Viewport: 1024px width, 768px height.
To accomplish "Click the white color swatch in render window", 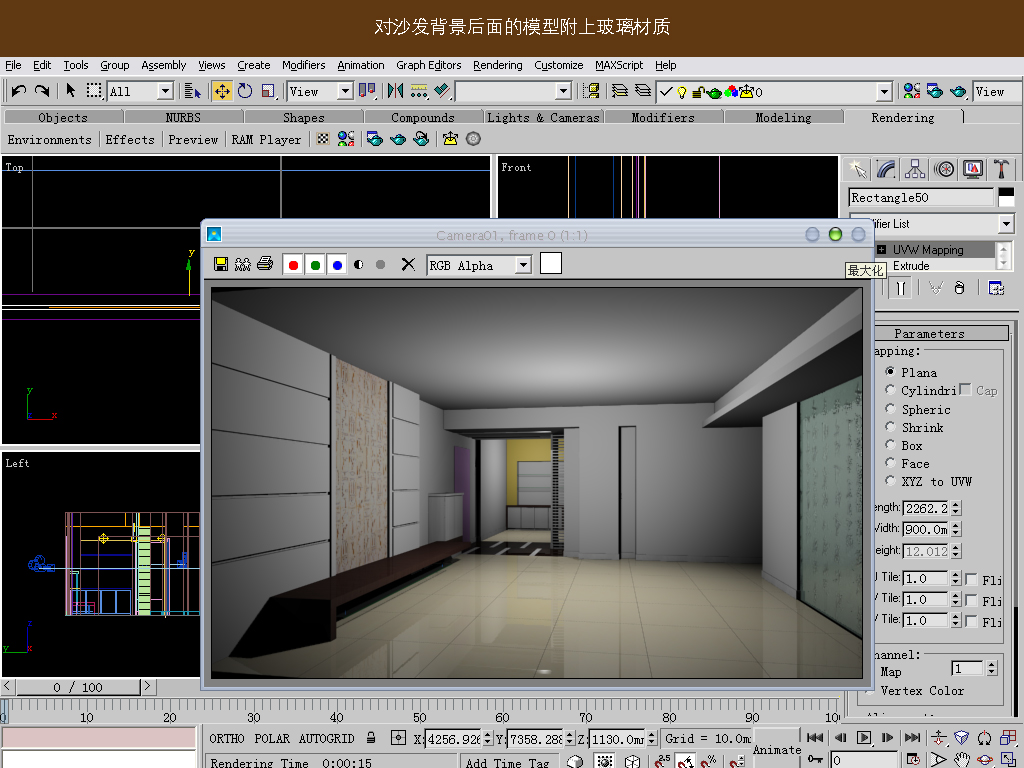I will coord(551,264).
